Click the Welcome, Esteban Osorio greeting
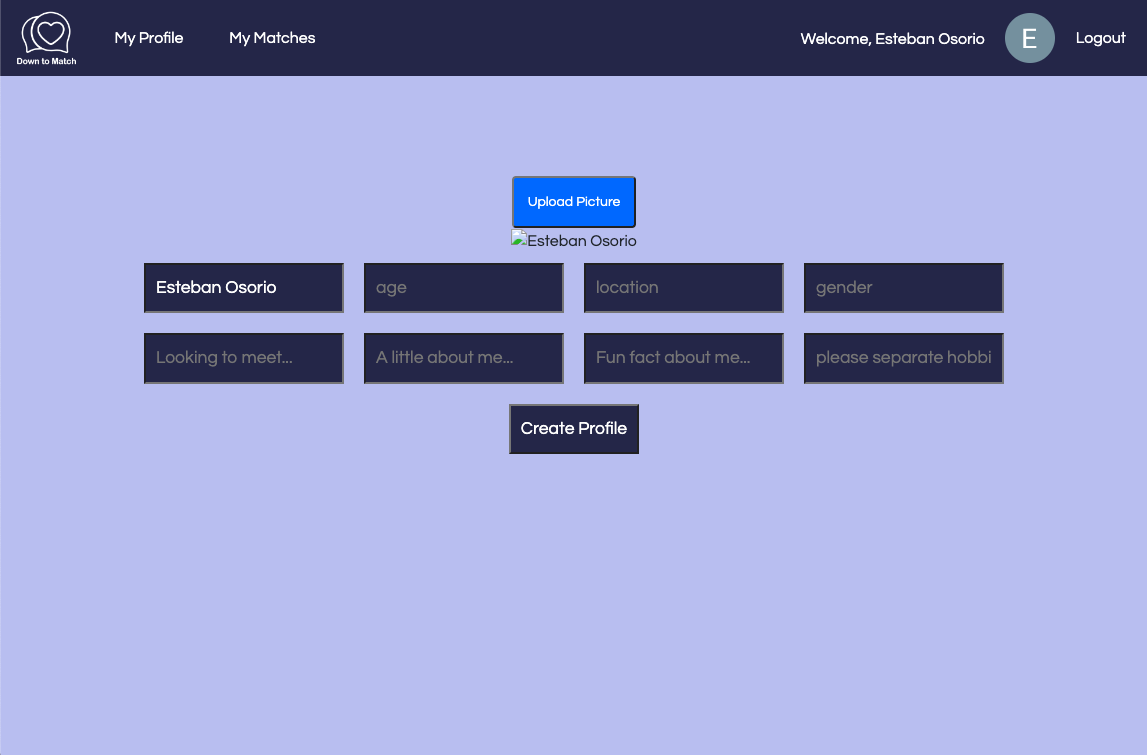 point(891,39)
